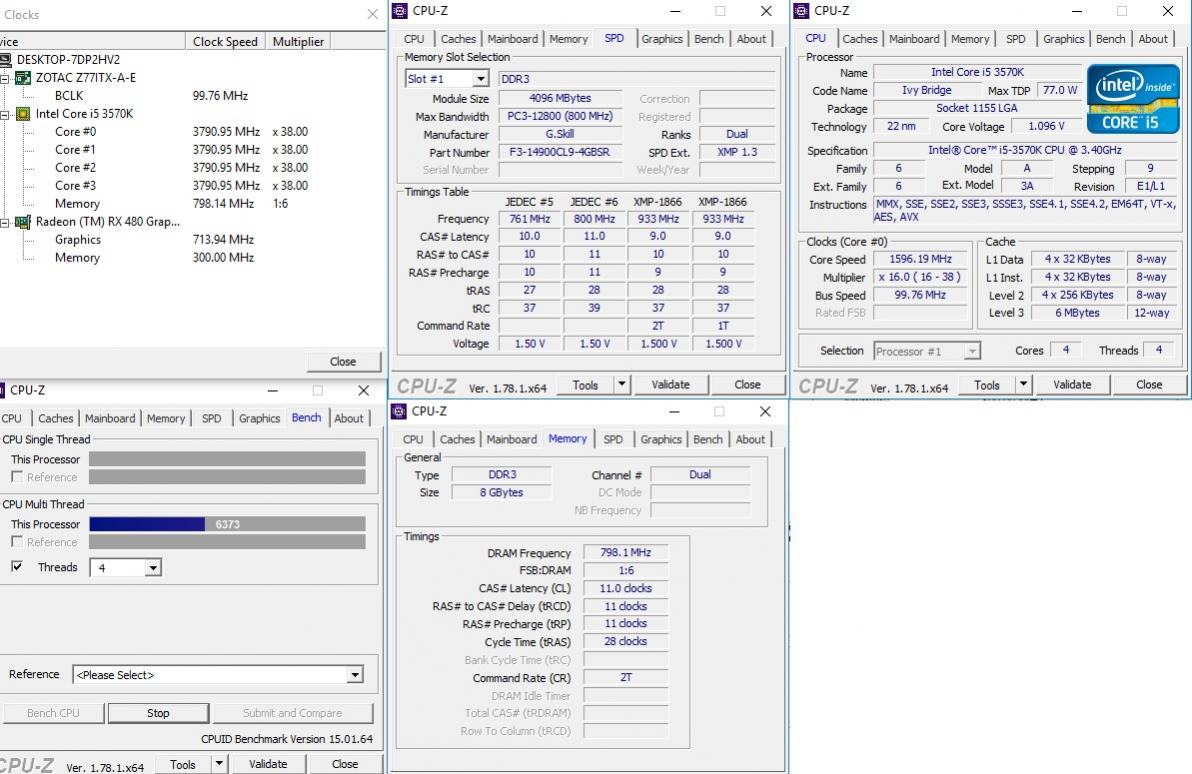The width and height of the screenshot is (1192, 774).
Task: Click Validate in the Bench window
Action: (x=268, y=764)
